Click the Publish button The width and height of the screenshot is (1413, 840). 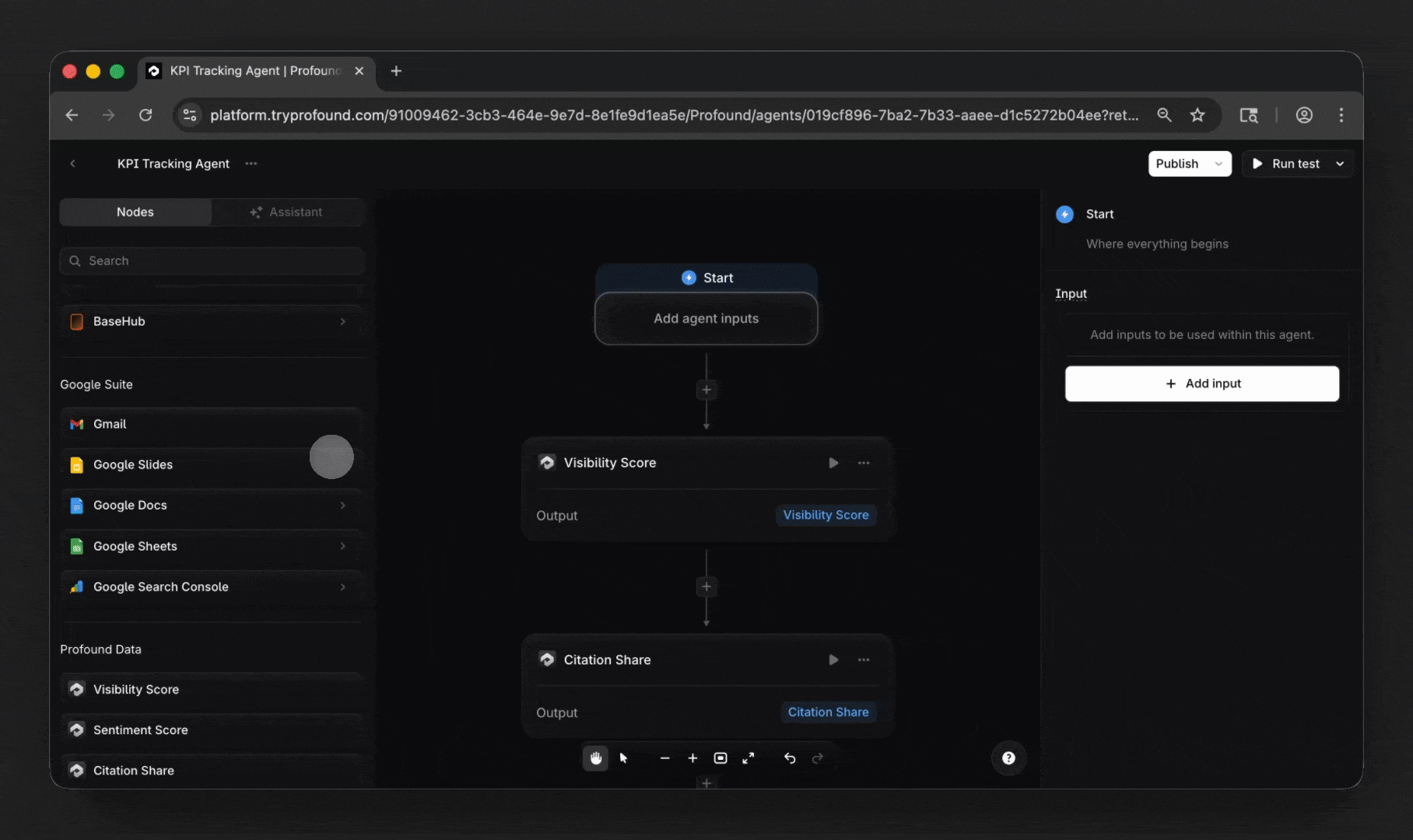click(1176, 163)
